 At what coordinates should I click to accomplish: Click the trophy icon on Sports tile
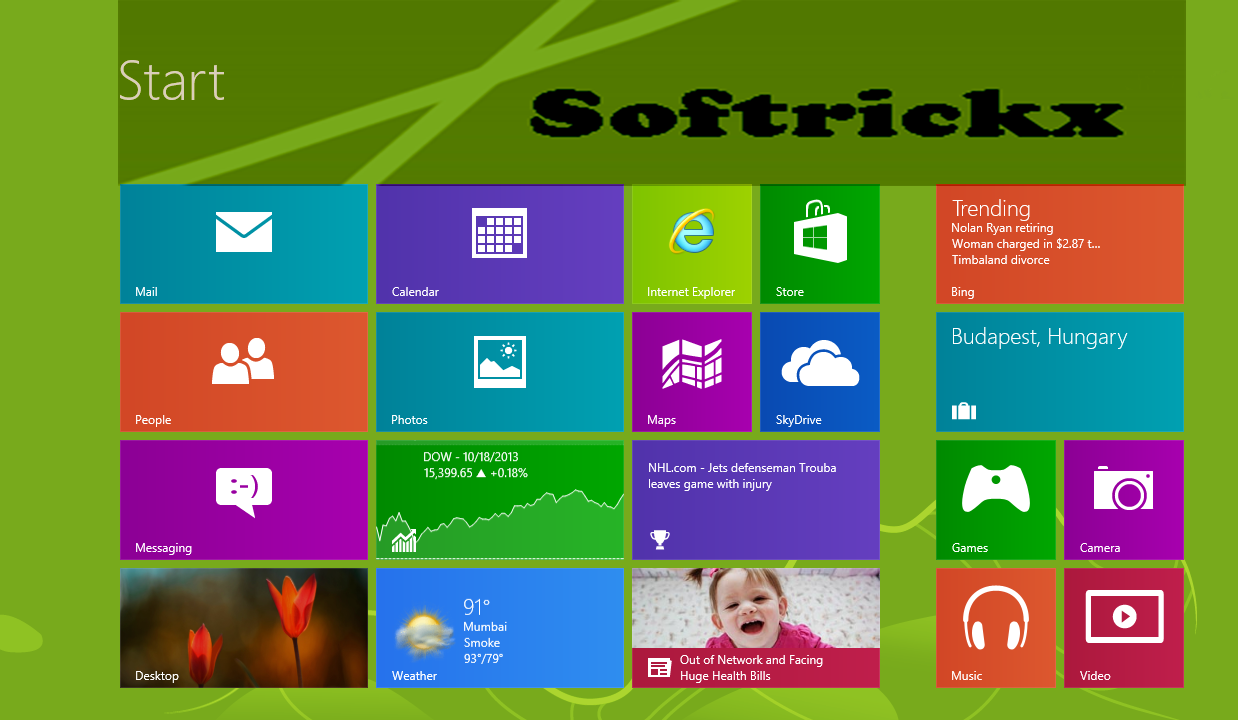(659, 540)
